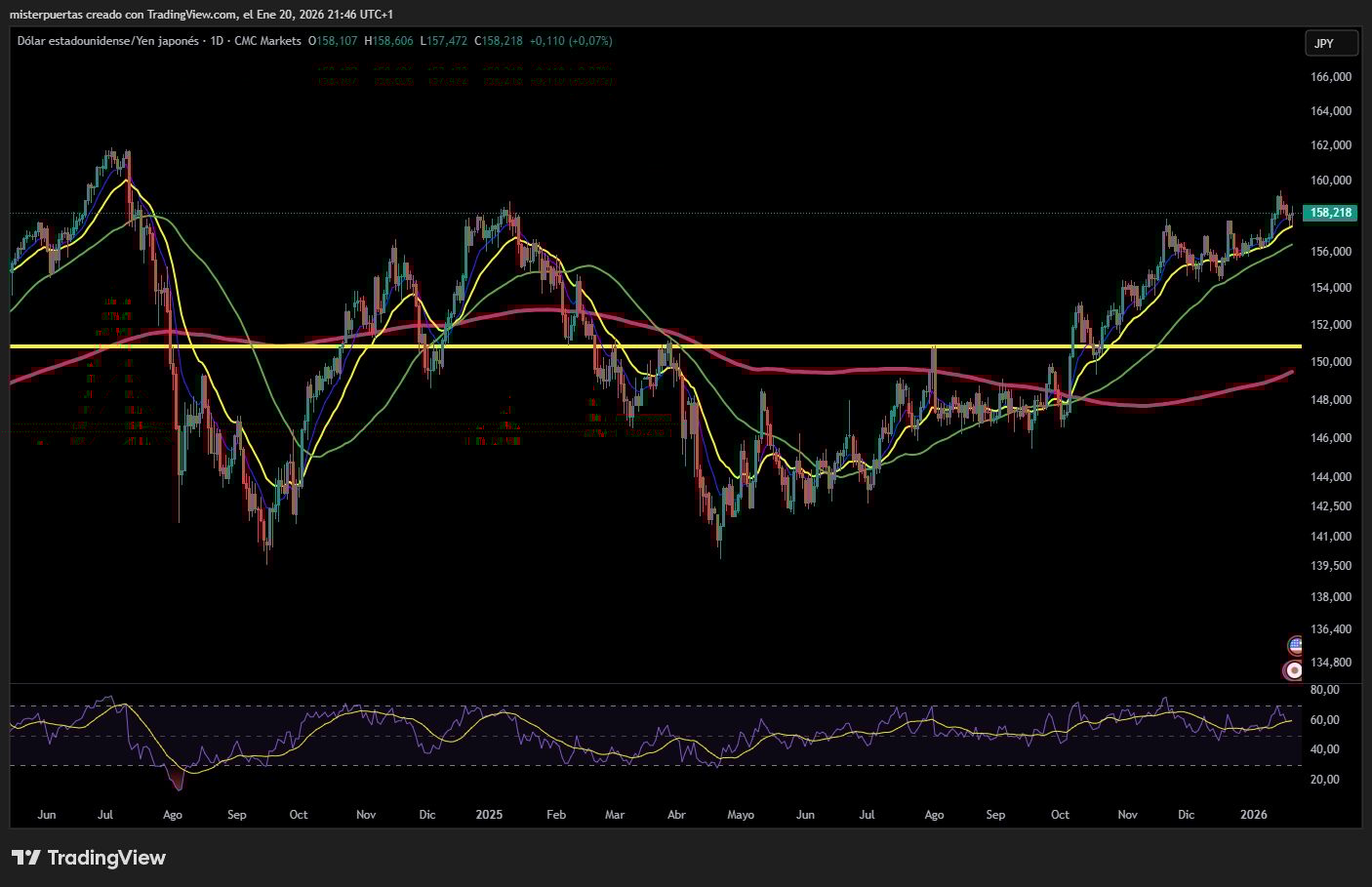Click the TradingView logo icon

pos(26,858)
